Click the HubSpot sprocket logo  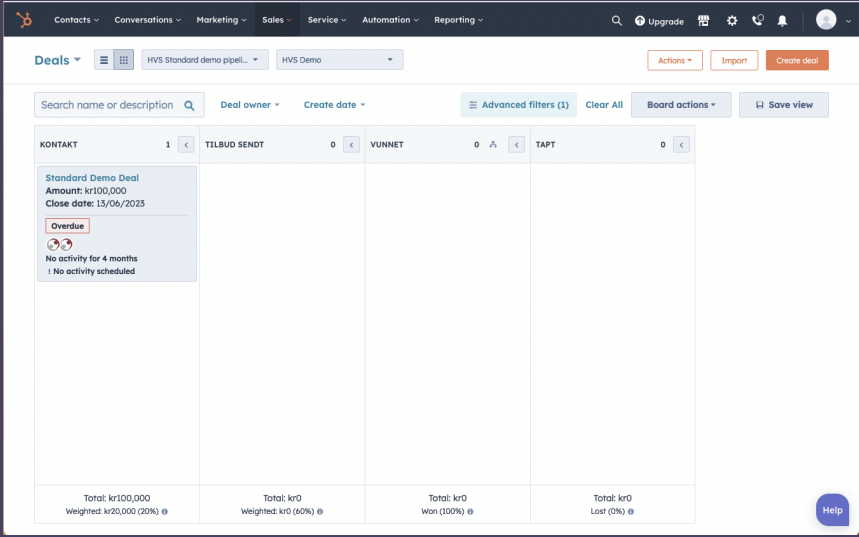point(23,19)
